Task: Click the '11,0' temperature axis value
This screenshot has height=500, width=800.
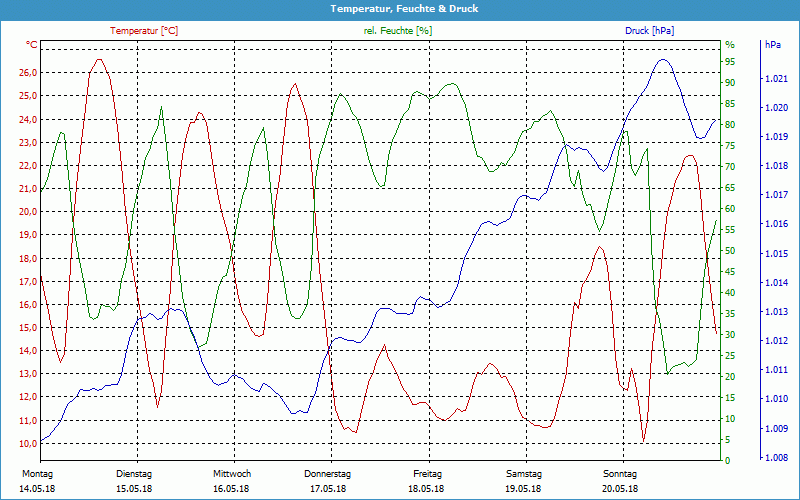Action: pyautogui.click(x=28, y=420)
